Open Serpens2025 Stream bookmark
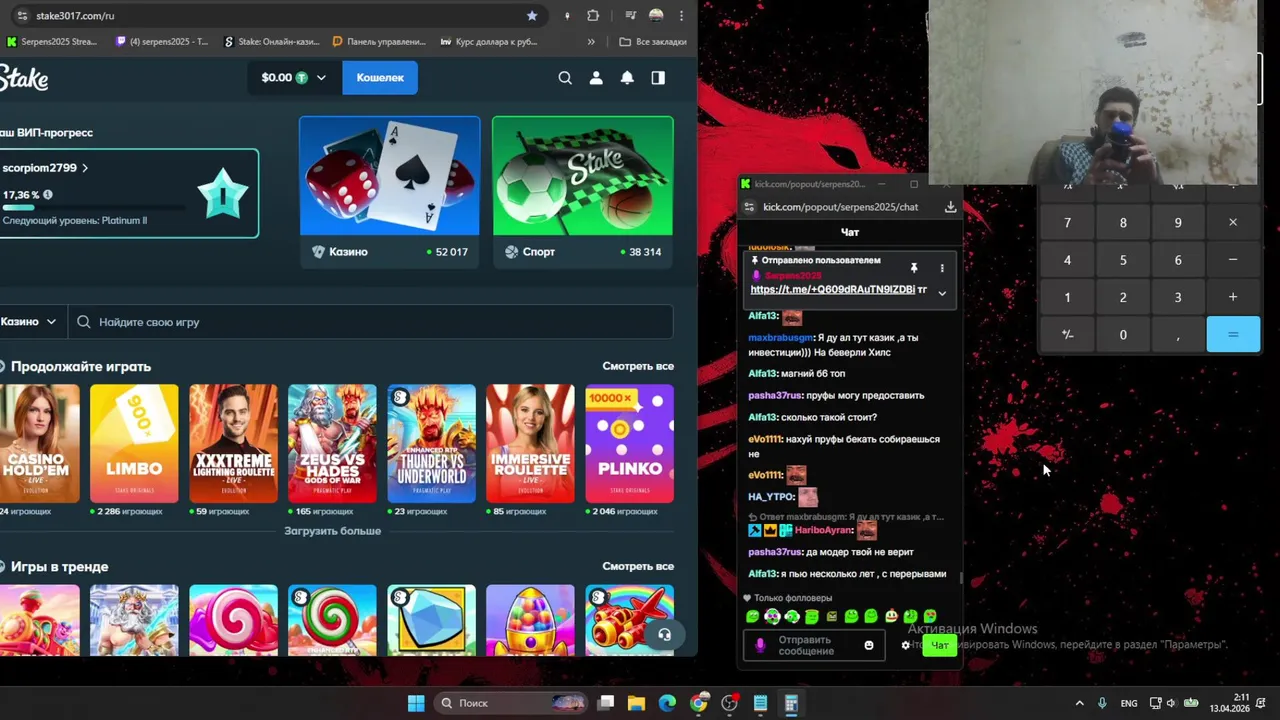The width and height of the screenshot is (1280, 720). pyautogui.click(x=52, y=42)
